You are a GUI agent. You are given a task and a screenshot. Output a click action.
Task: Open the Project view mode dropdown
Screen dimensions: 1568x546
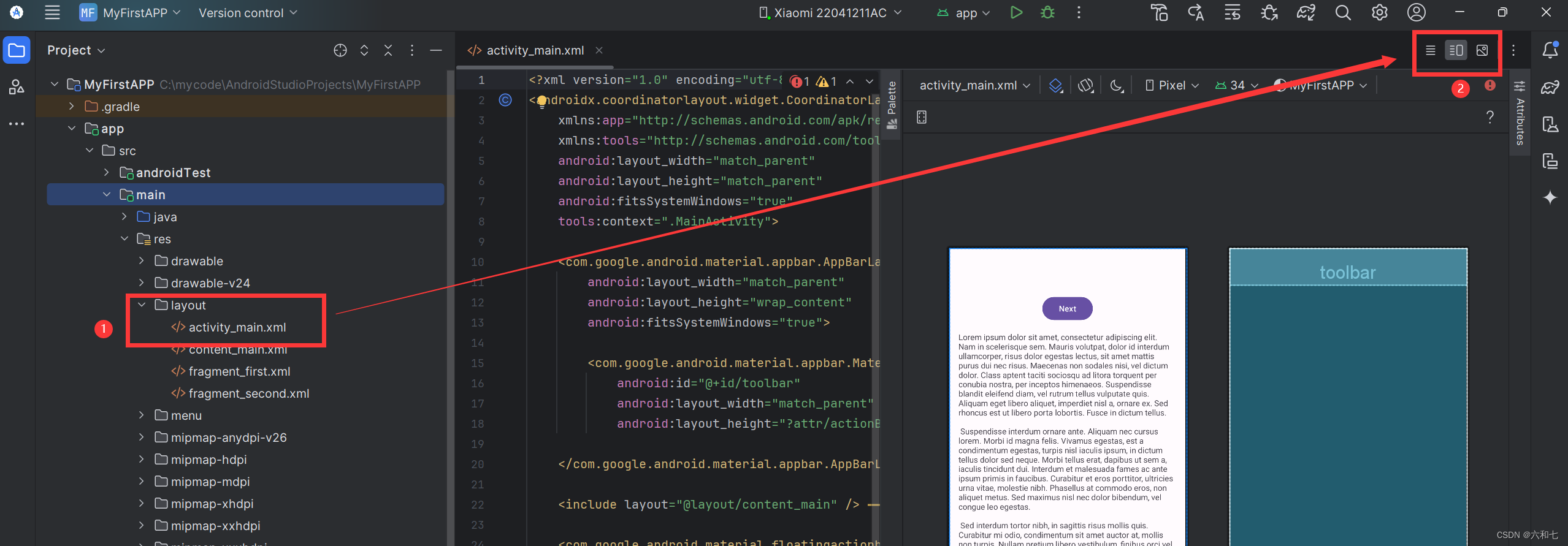tap(76, 50)
